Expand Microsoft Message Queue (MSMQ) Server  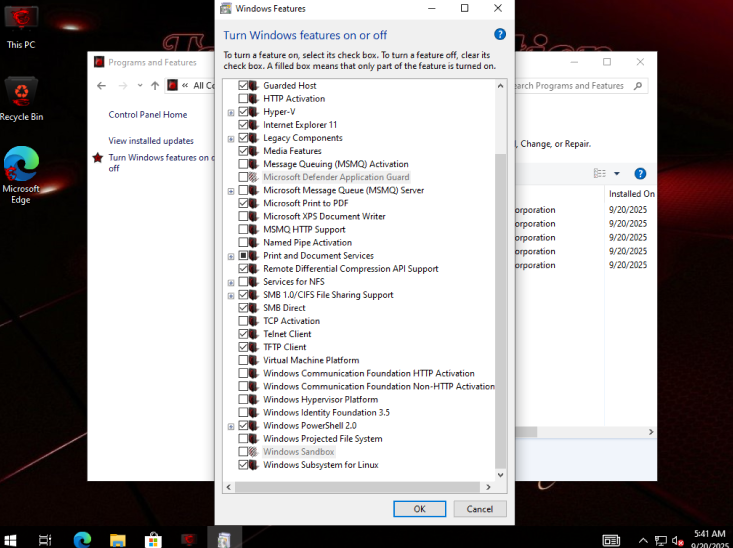click(231, 191)
